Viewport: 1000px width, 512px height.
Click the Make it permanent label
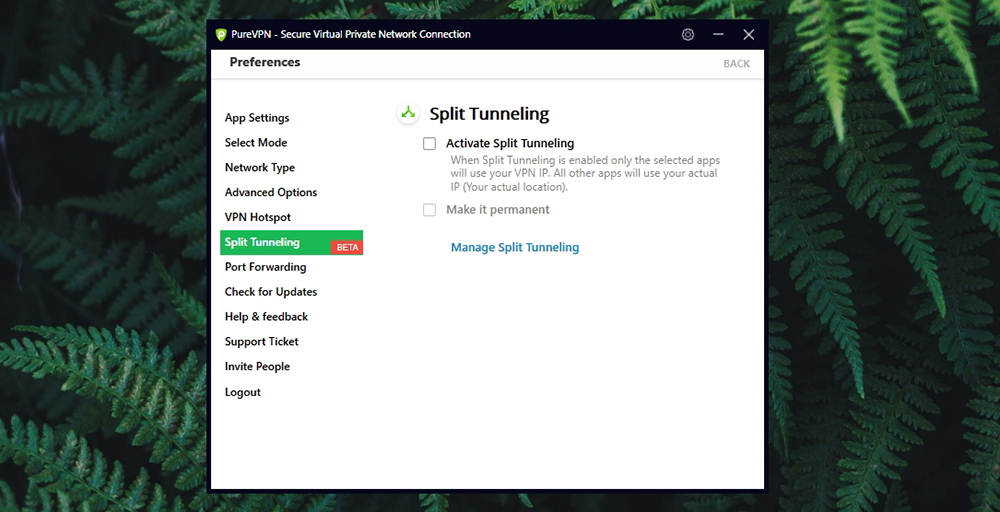click(497, 210)
